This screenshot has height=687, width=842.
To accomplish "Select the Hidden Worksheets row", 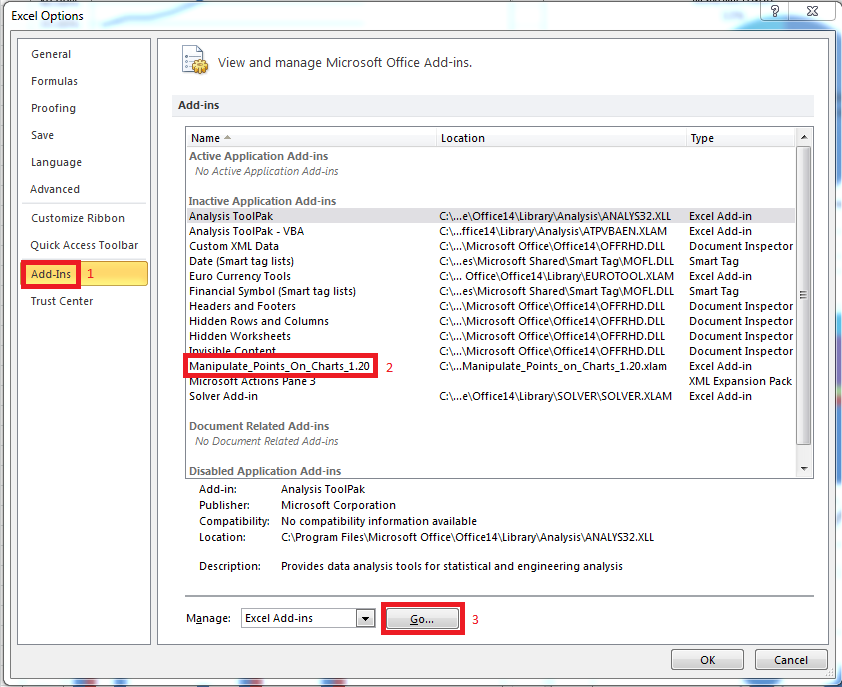I will tap(491, 336).
